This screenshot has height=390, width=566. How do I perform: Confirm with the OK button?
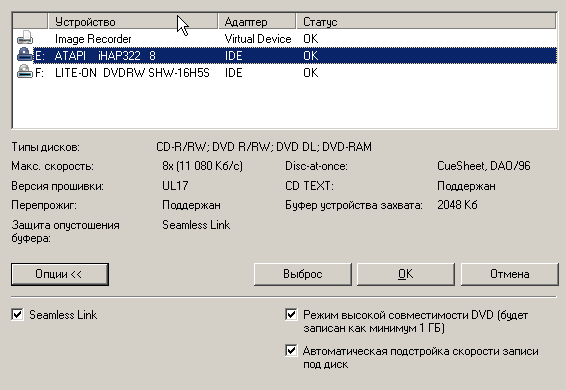[406, 274]
